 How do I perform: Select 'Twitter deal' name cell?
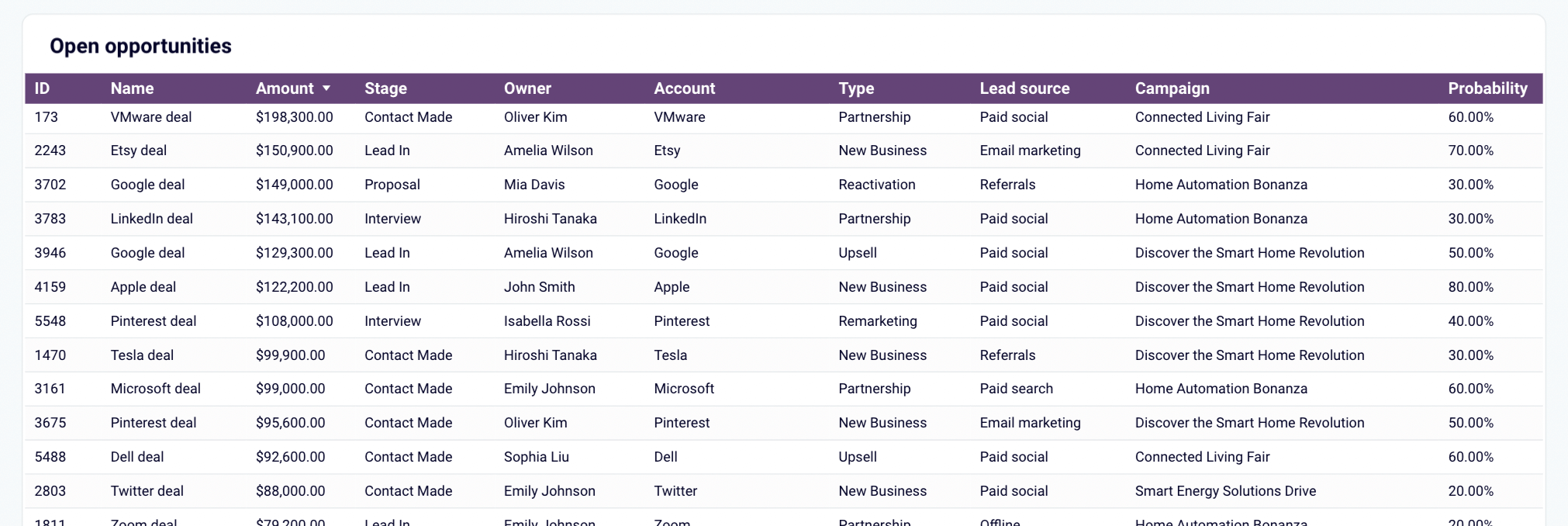[x=147, y=491]
